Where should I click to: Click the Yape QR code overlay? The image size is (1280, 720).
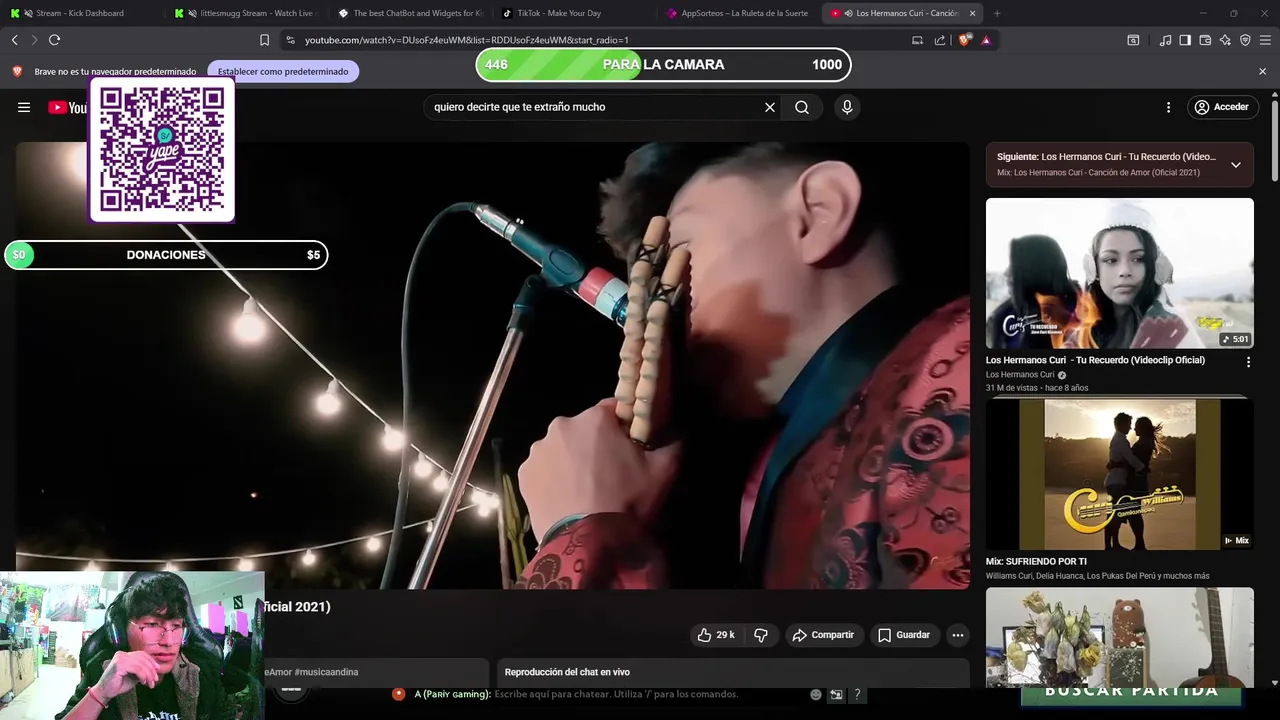pyautogui.click(x=162, y=150)
